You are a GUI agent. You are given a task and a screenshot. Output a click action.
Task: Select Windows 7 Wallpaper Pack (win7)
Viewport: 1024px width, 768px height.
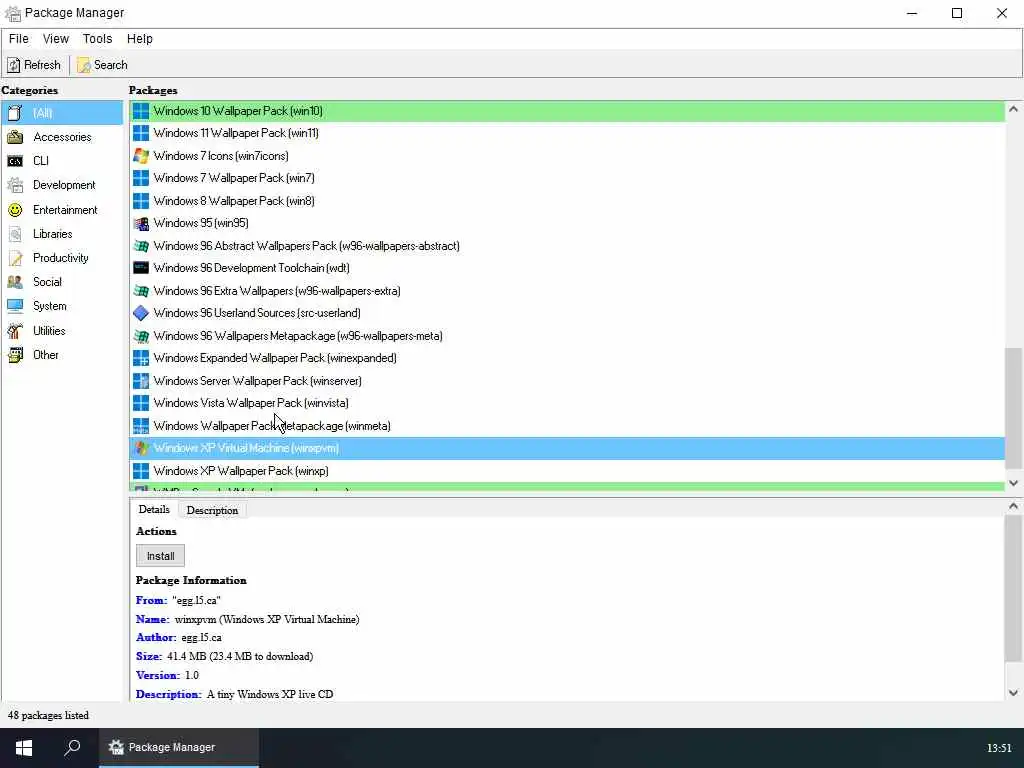point(567,178)
